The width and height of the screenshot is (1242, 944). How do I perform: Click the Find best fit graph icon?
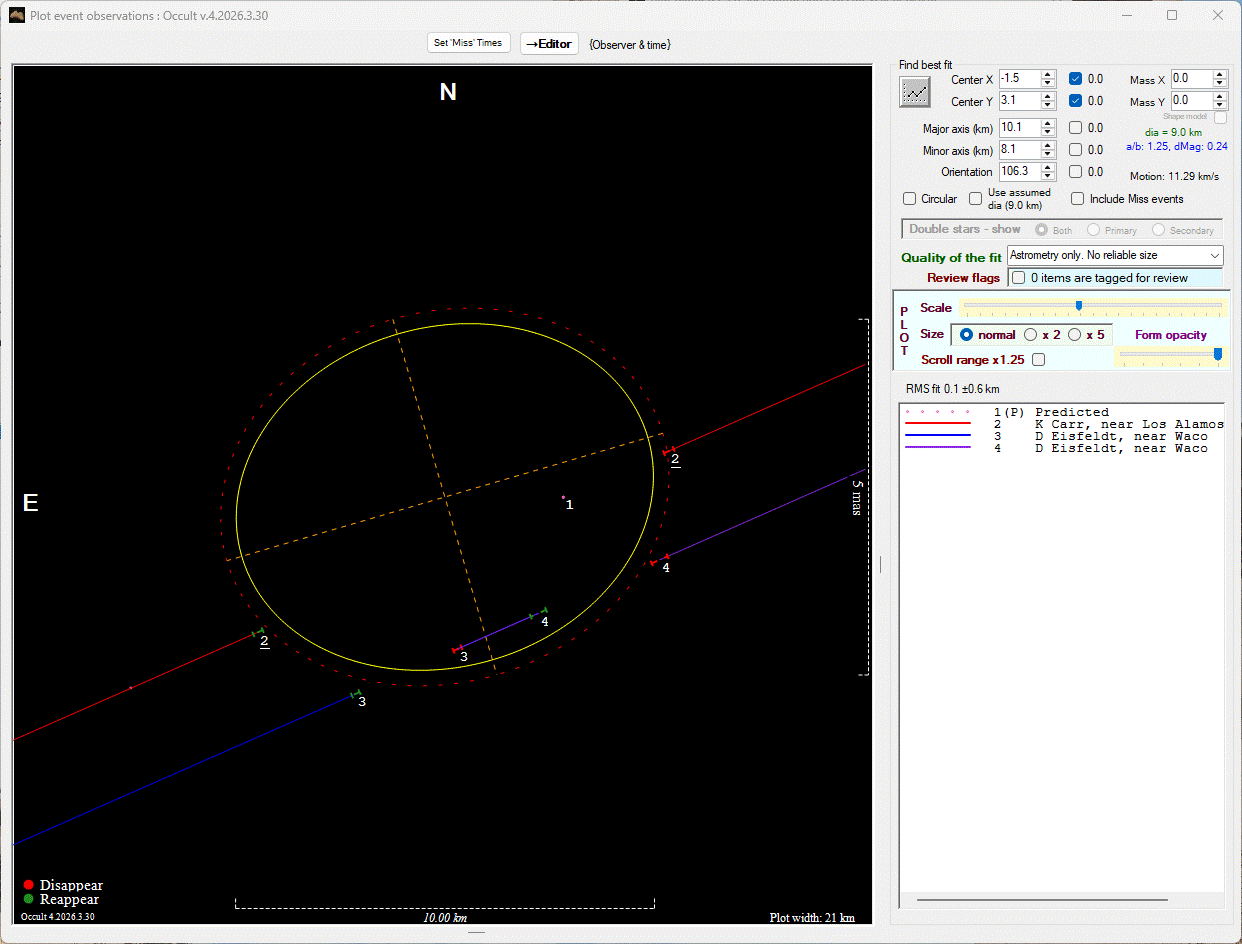(915, 92)
